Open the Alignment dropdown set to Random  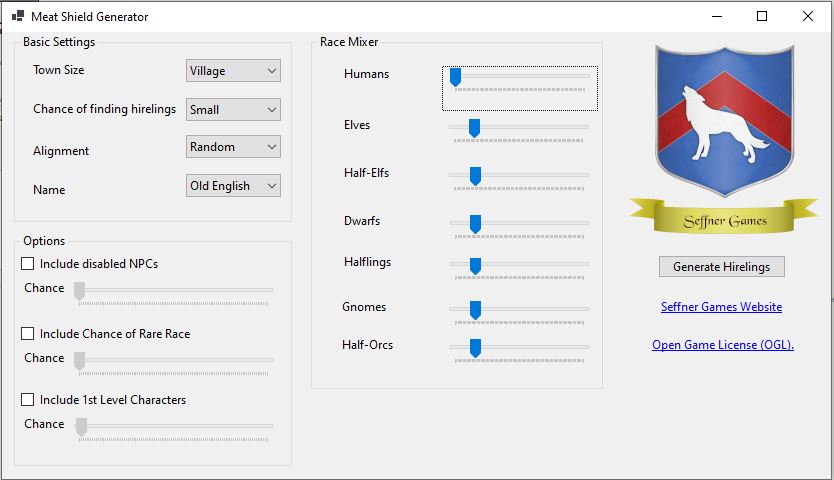[233, 147]
